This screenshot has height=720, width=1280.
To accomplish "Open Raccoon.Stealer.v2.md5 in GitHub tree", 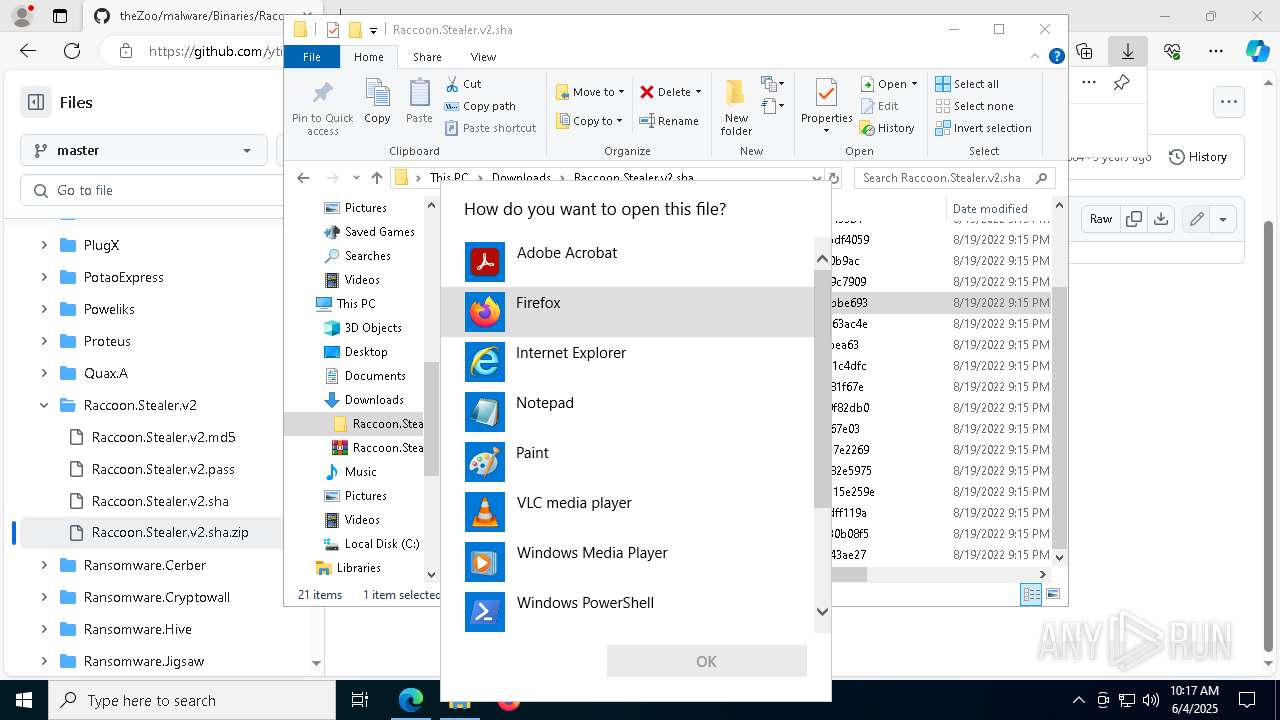I will pyautogui.click(x=163, y=437).
